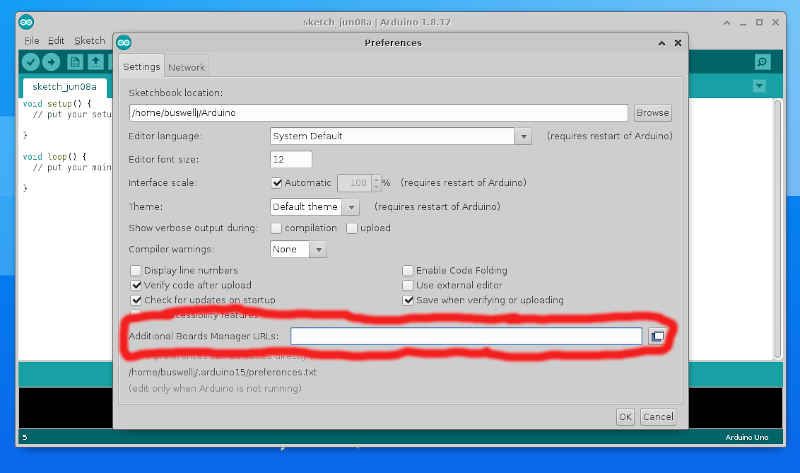Screen dimensions: 800x473
Task: Toggle Automatic interface scale checkbox
Action: pos(277,183)
